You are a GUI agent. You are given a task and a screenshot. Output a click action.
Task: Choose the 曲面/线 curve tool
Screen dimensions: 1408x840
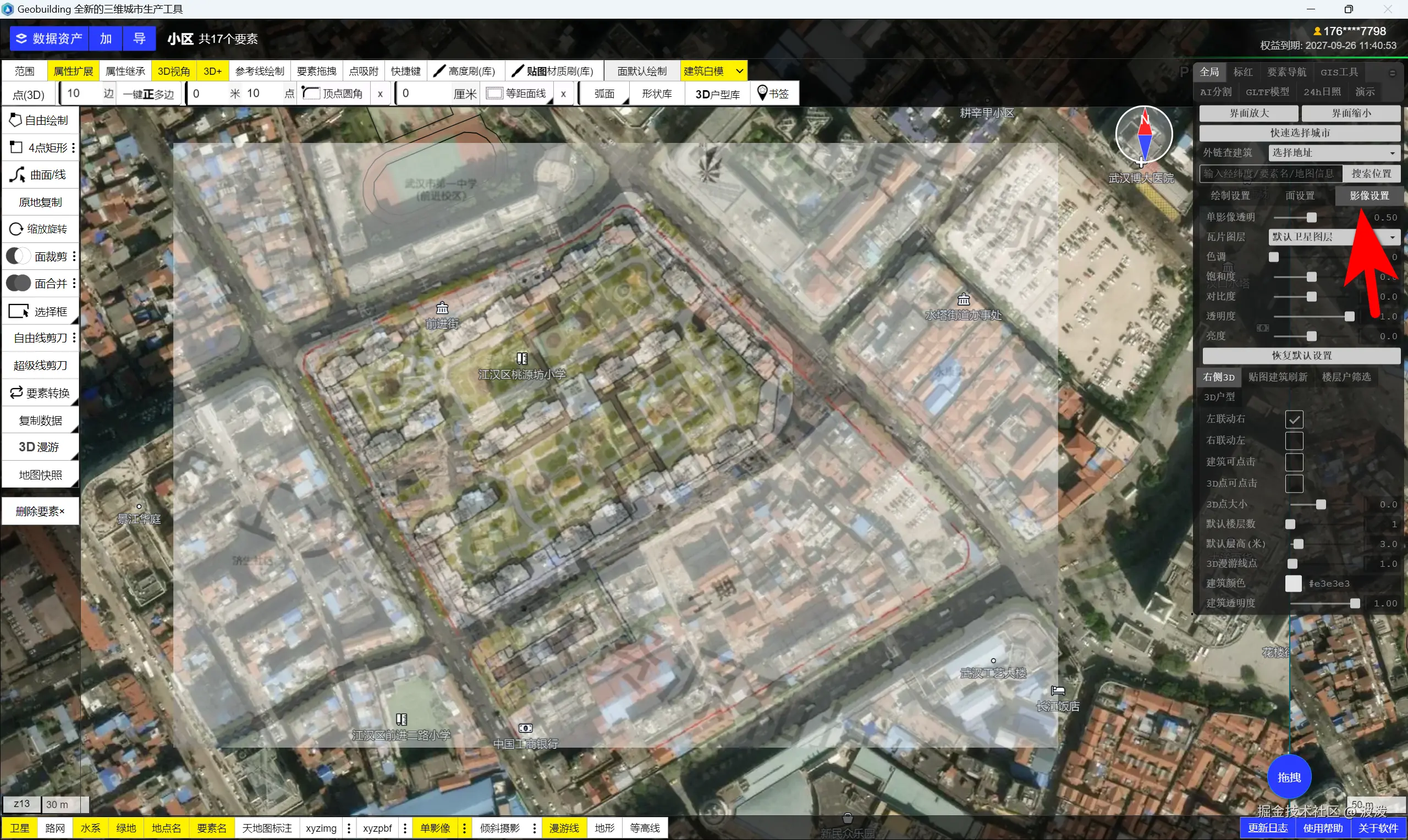40,175
